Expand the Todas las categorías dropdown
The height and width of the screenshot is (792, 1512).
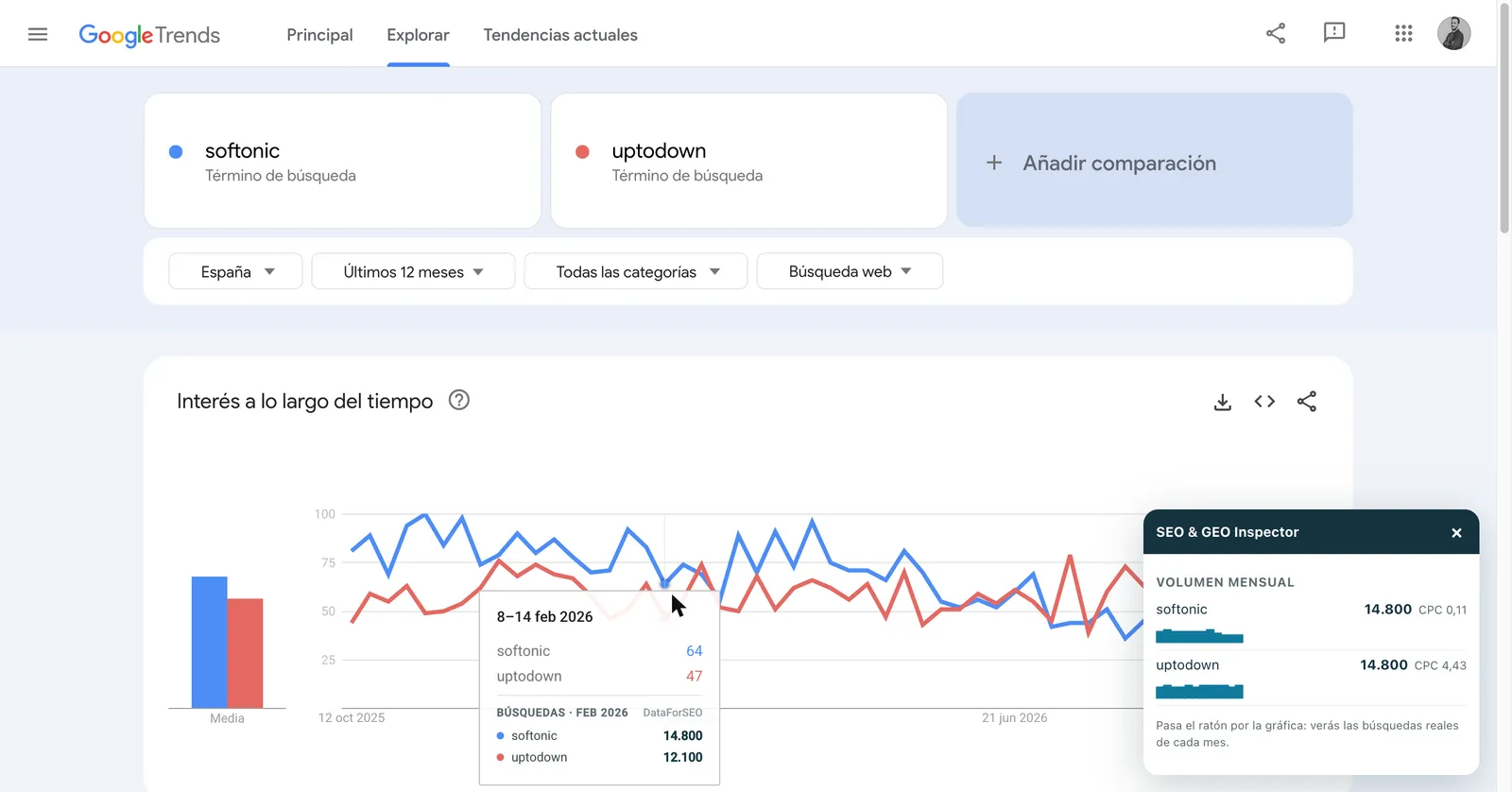click(x=636, y=271)
